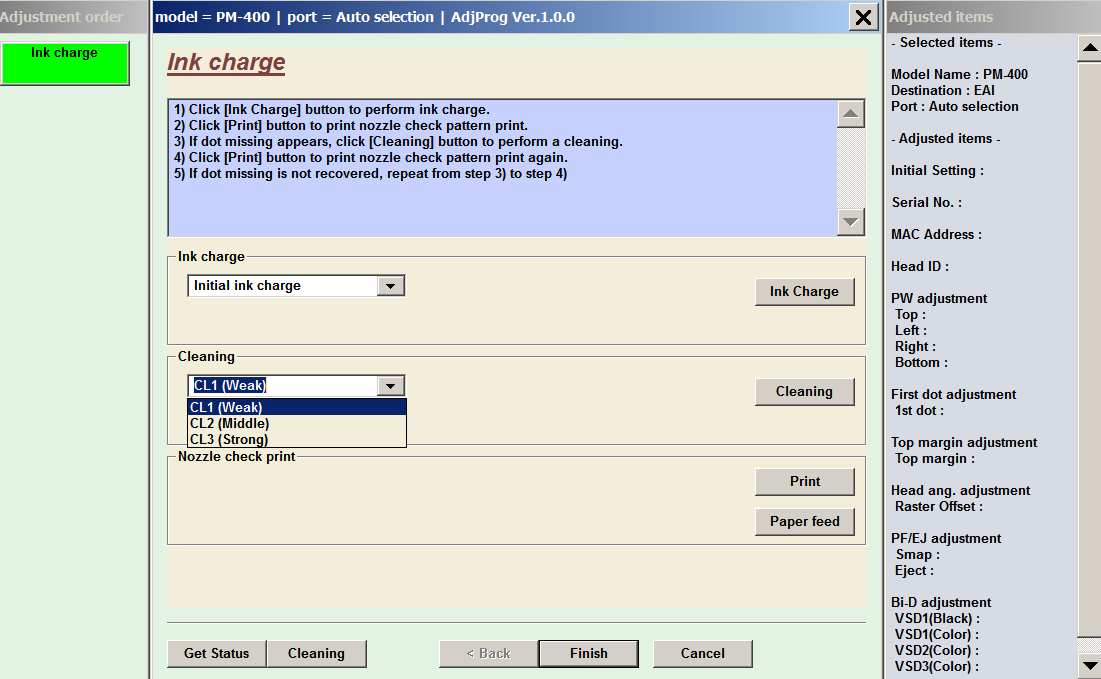Image resolution: width=1101 pixels, height=679 pixels.
Task: Open the Initial ink charge dropdown
Action: click(x=390, y=286)
